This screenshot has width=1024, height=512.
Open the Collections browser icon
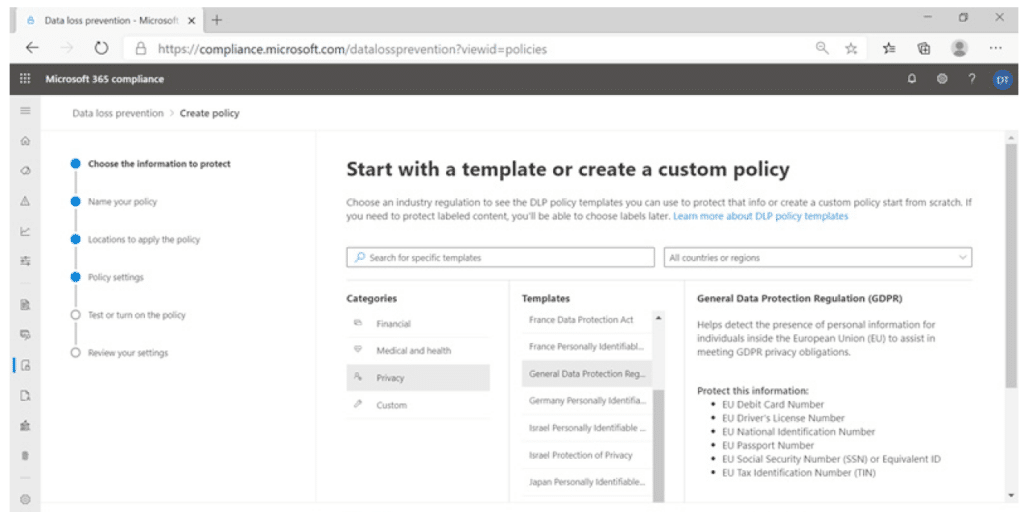(923, 48)
